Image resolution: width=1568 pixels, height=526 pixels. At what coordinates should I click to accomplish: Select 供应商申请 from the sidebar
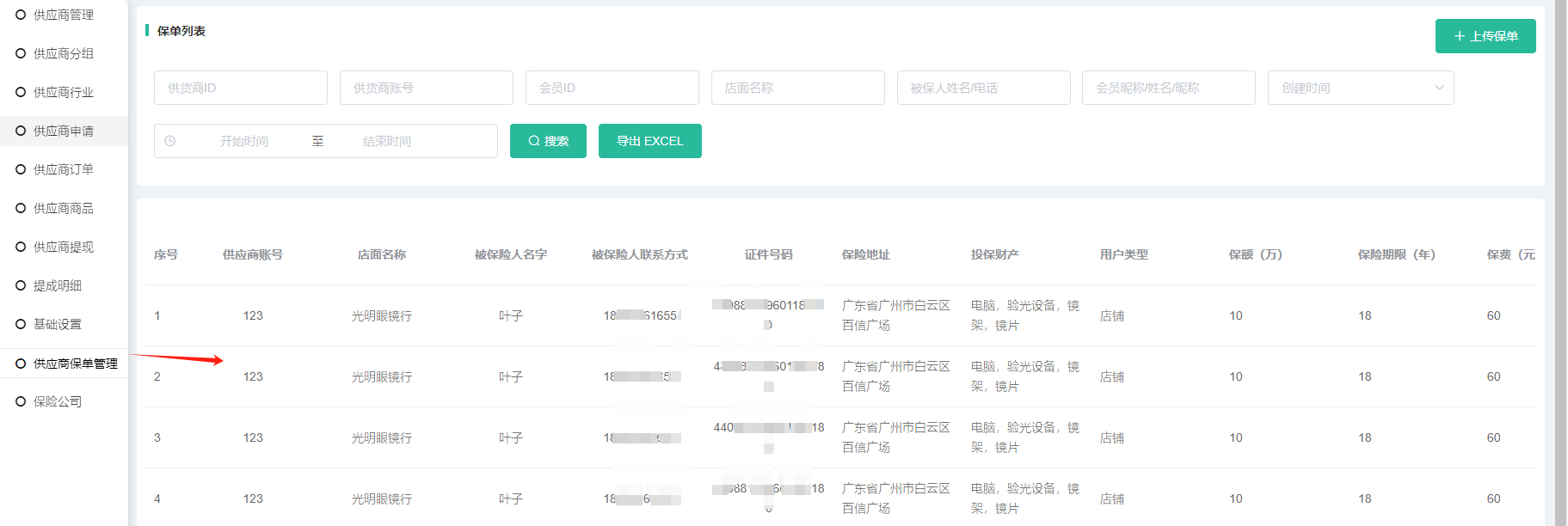63,131
